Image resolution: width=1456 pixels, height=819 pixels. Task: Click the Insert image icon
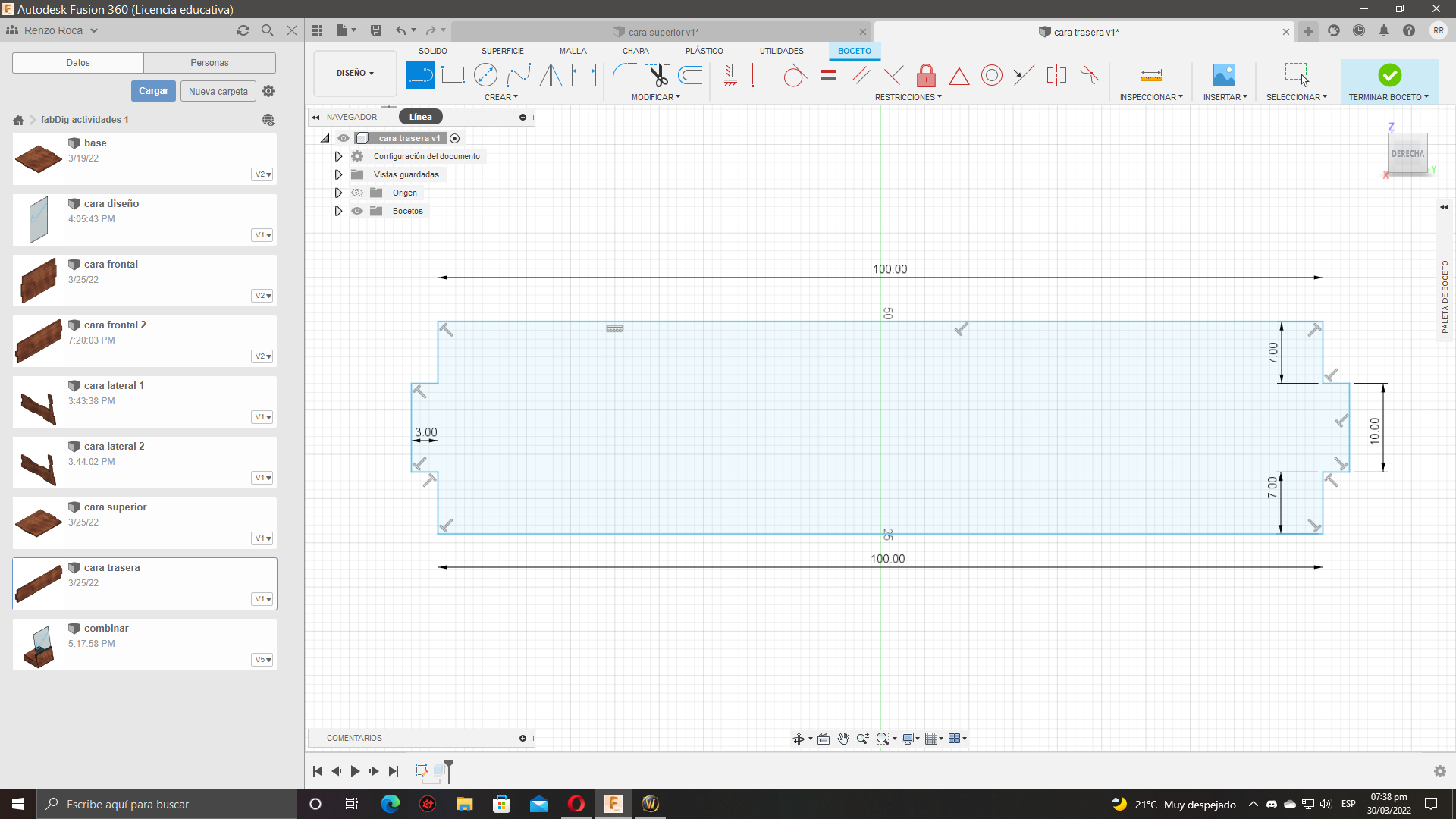[1224, 75]
